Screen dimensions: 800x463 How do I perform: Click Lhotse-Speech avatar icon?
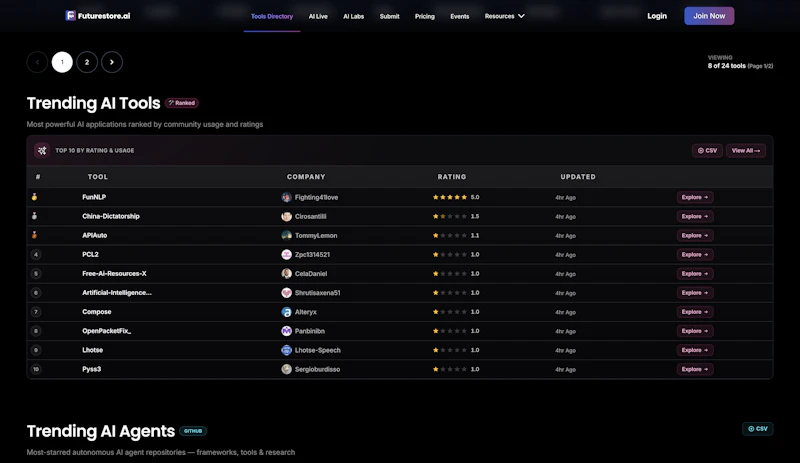coord(286,350)
